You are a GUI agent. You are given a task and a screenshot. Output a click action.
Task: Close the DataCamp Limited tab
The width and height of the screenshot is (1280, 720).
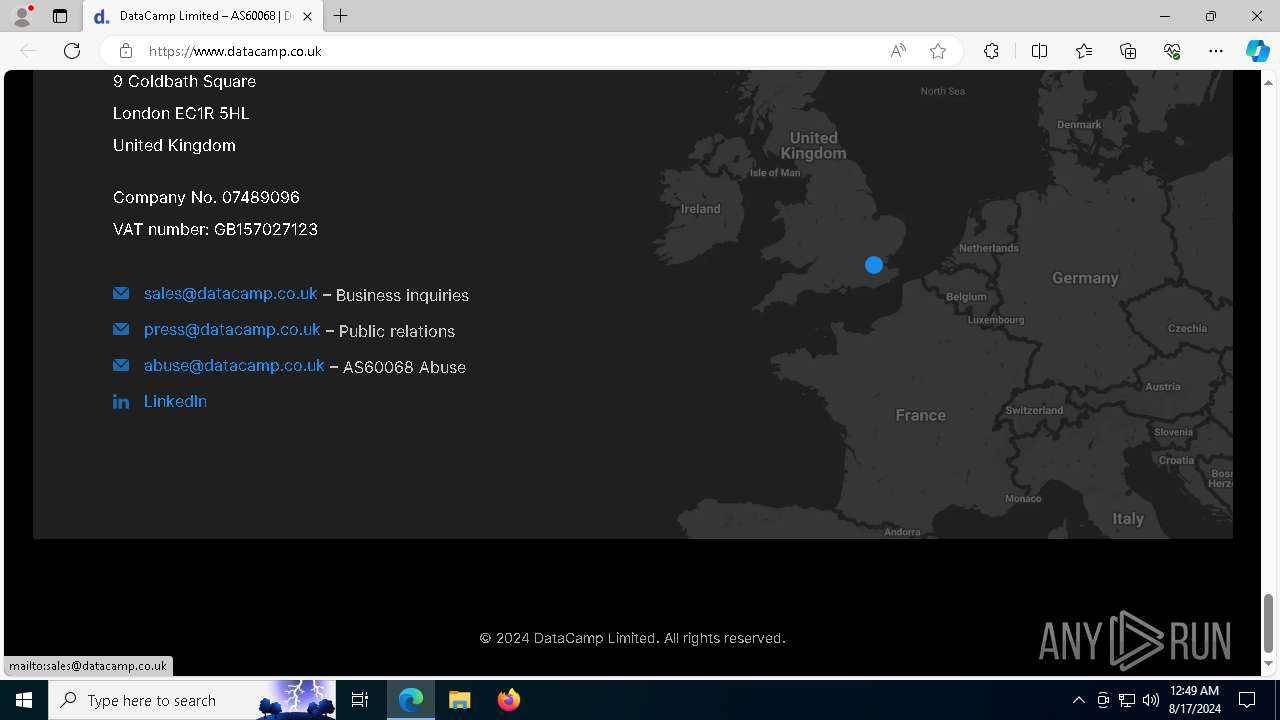308,16
